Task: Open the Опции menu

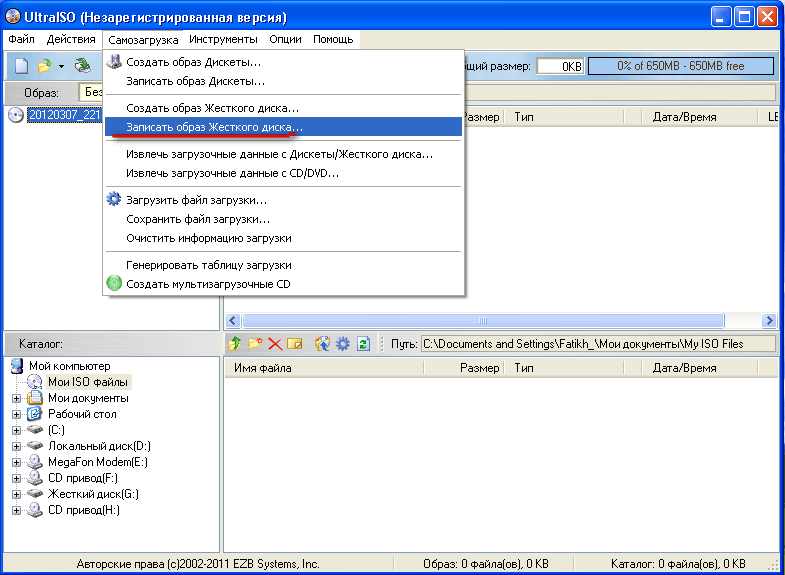Action: point(285,39)
